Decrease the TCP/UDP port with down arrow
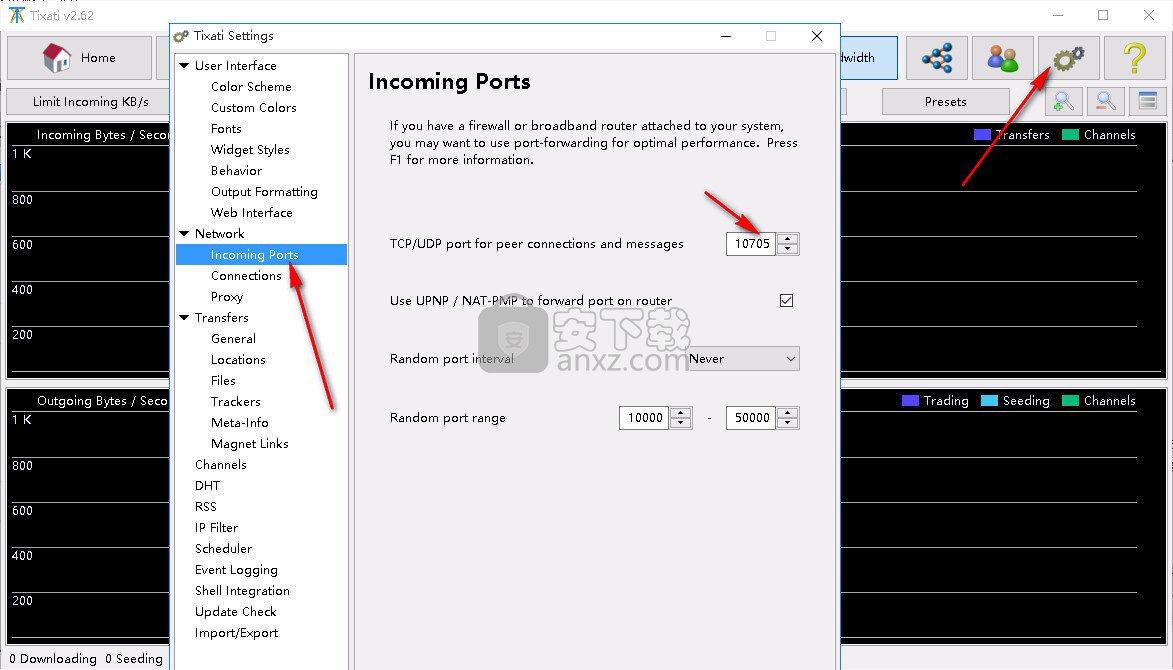Viewport: 1173px width, 670px height. click(788, 249)
